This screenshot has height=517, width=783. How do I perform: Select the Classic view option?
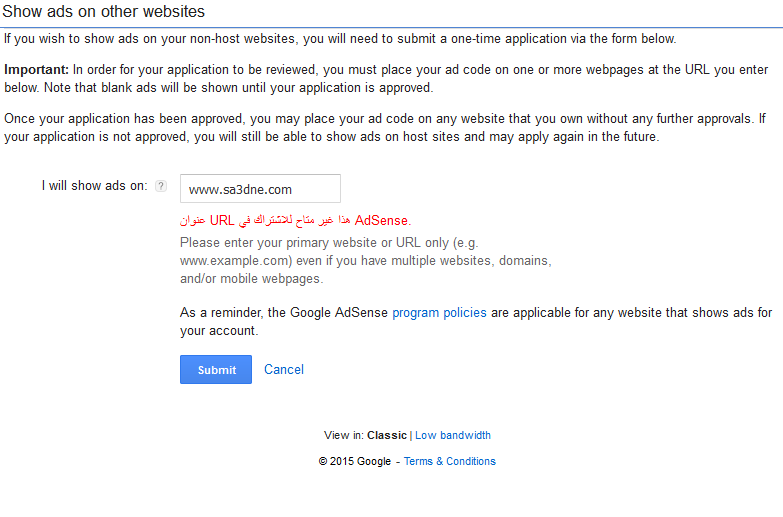coord(387,435)
